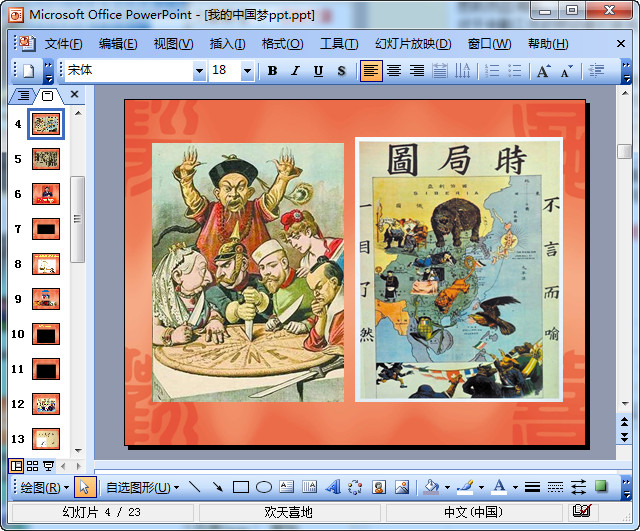Insert Clip Art
The height and width of the screenshot is (531, 640).
pos(379,487)
